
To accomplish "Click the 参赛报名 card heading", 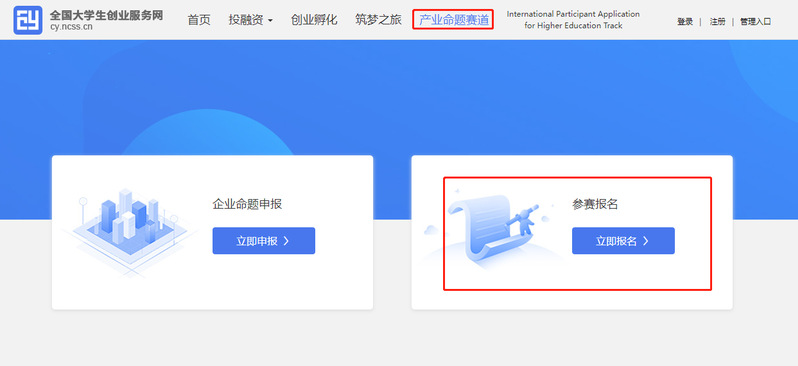I will pyautogui.click(x=595, y=205).
